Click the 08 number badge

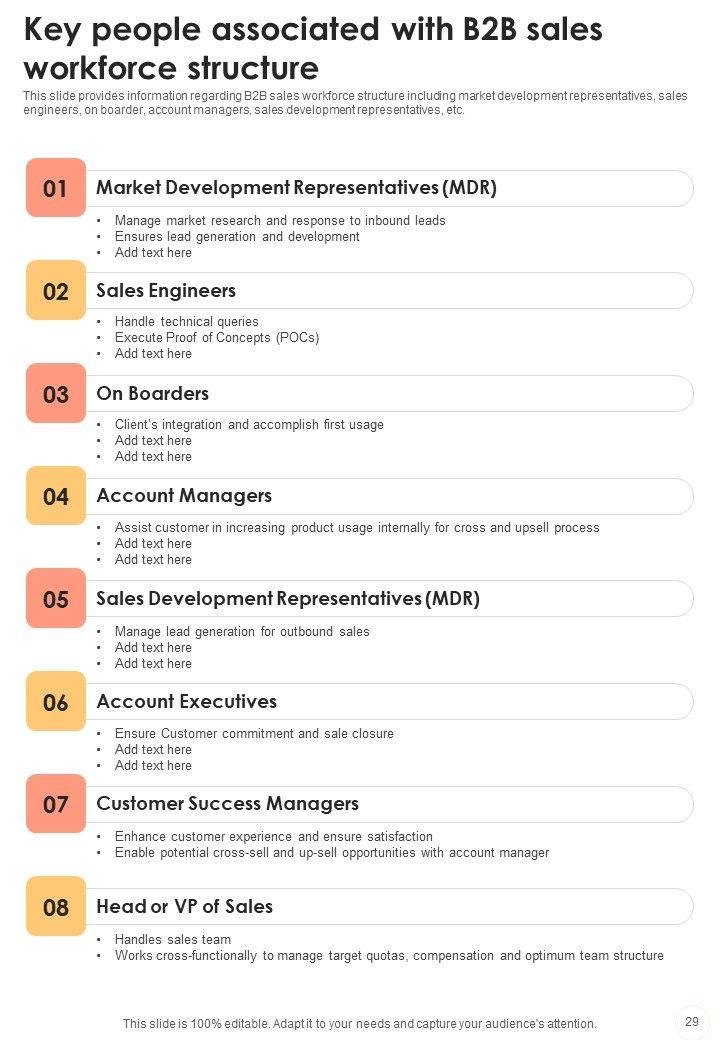(56, 907)
